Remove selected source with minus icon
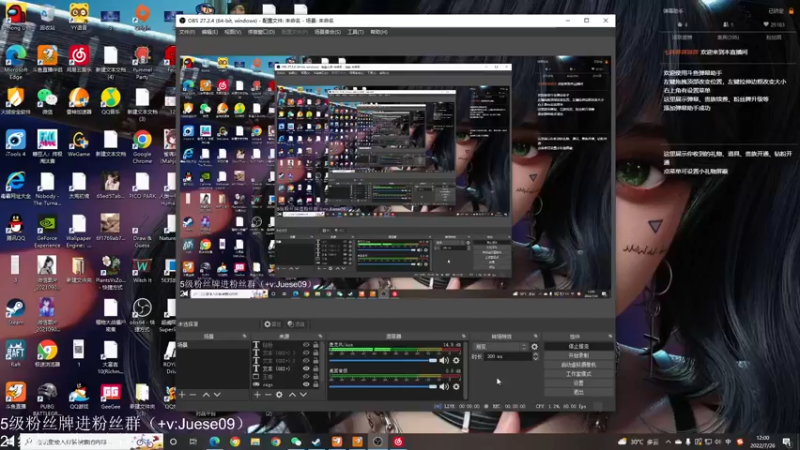This screenshot has width=800, height=450. point(268,394)
